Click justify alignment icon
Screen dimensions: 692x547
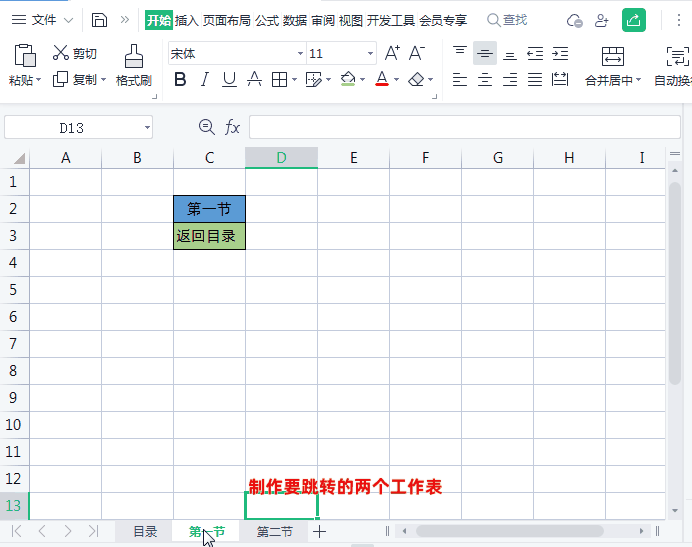tap(535, 79)
